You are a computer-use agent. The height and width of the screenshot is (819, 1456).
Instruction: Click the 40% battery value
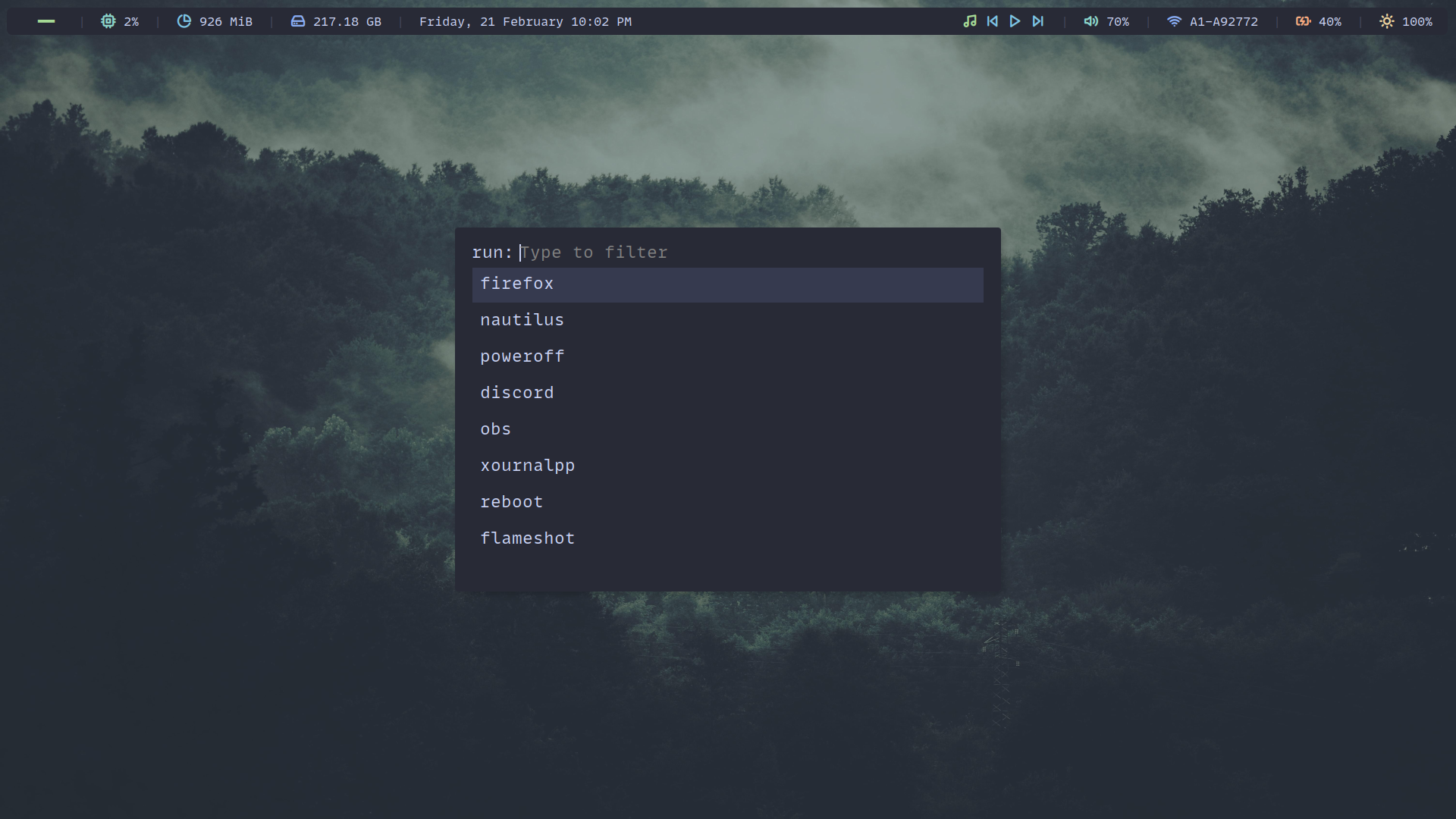(x=1330, y=22)
